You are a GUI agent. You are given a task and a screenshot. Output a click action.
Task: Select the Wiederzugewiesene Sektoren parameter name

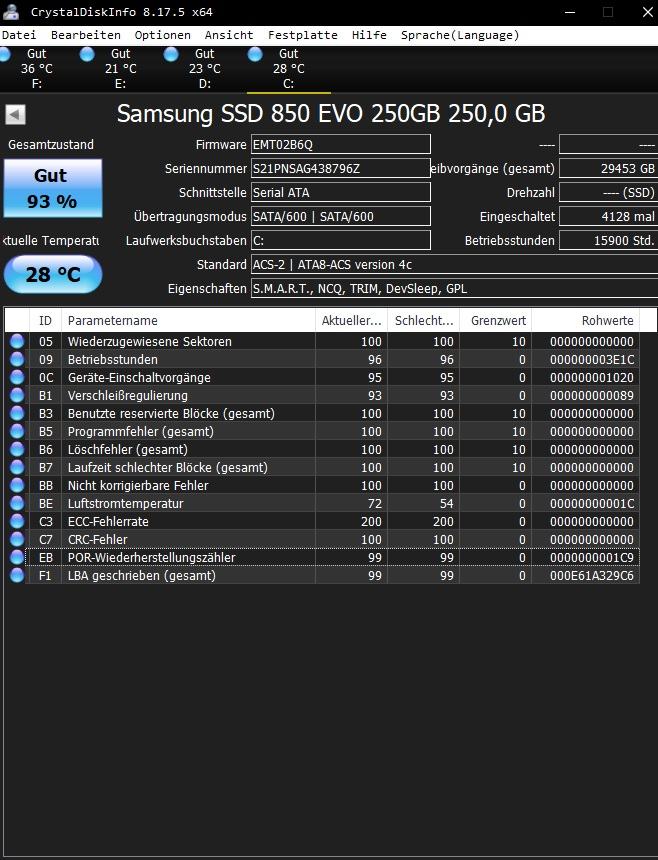click(150, 341)
